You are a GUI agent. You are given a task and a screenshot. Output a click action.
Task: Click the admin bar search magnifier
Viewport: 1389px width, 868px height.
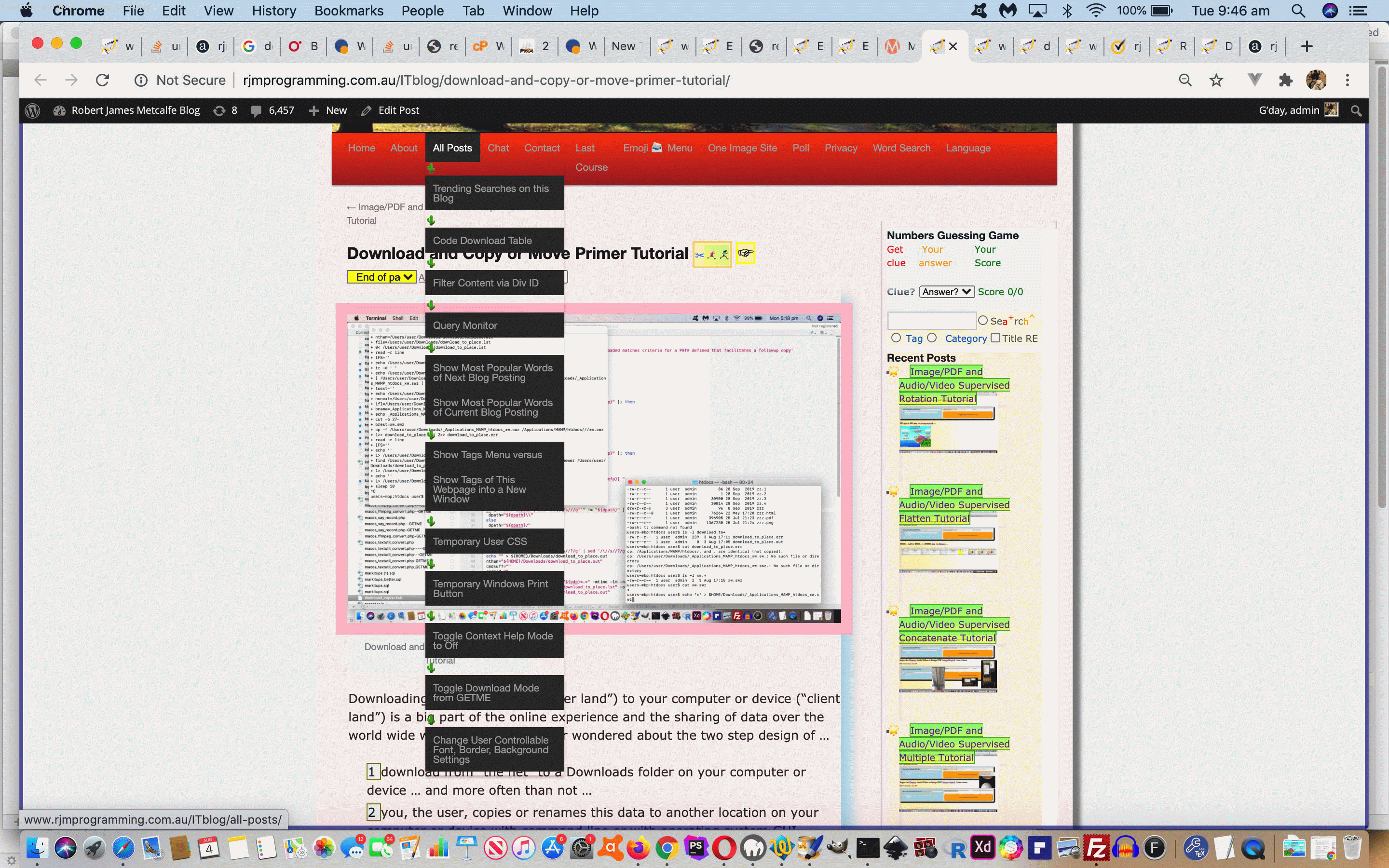(1356, 110)
